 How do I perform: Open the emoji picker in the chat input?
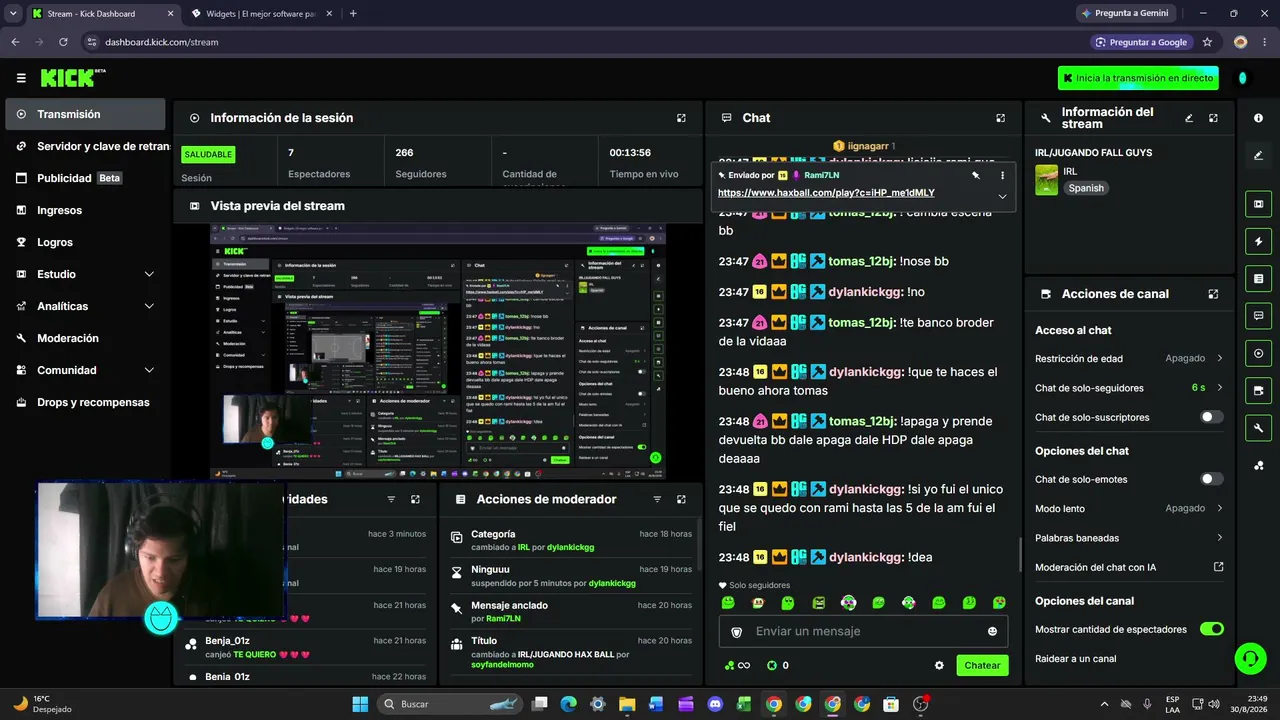point(992,632)
